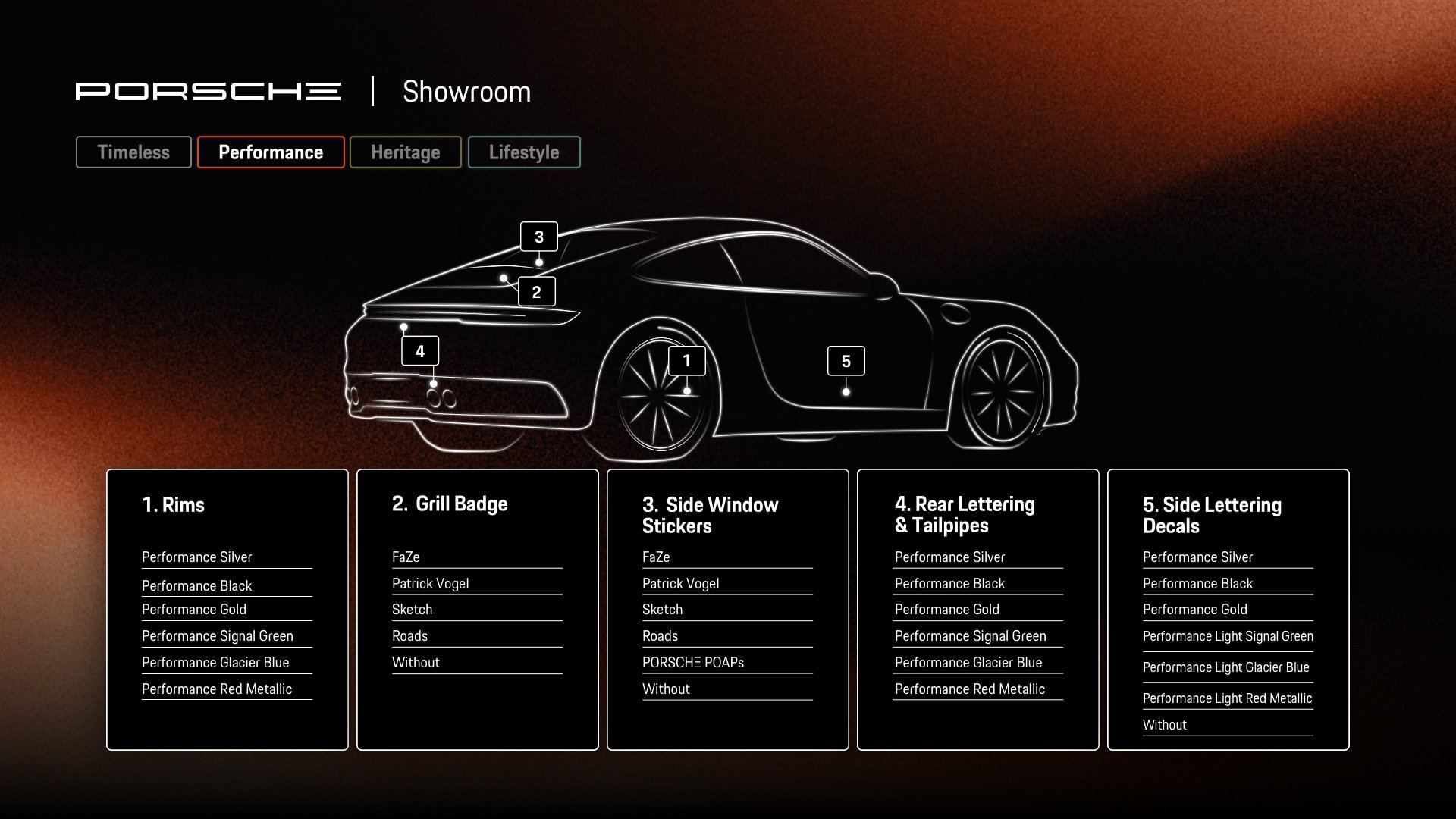Click hotspot marker number 5 on door
1456x819 pixels.
coord(846,362)
